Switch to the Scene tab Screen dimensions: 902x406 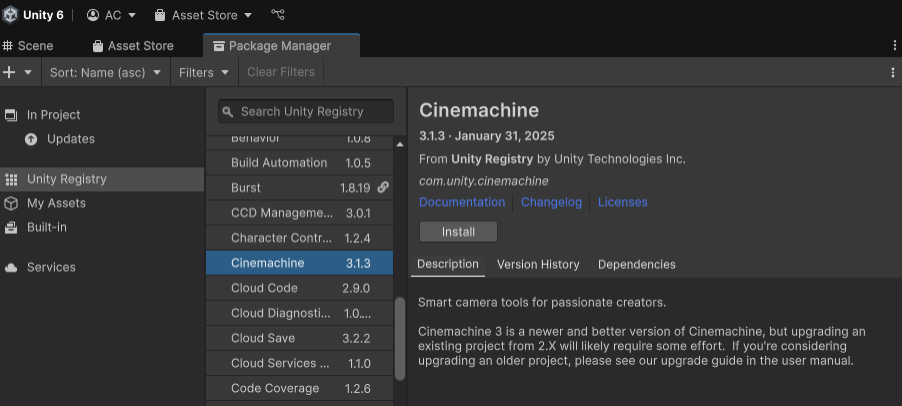(28, 45)
